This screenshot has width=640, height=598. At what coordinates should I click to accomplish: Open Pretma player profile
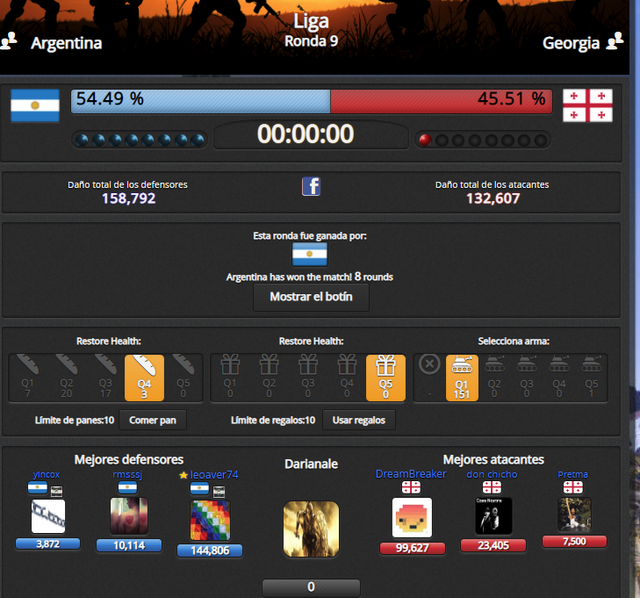(573, 474)
